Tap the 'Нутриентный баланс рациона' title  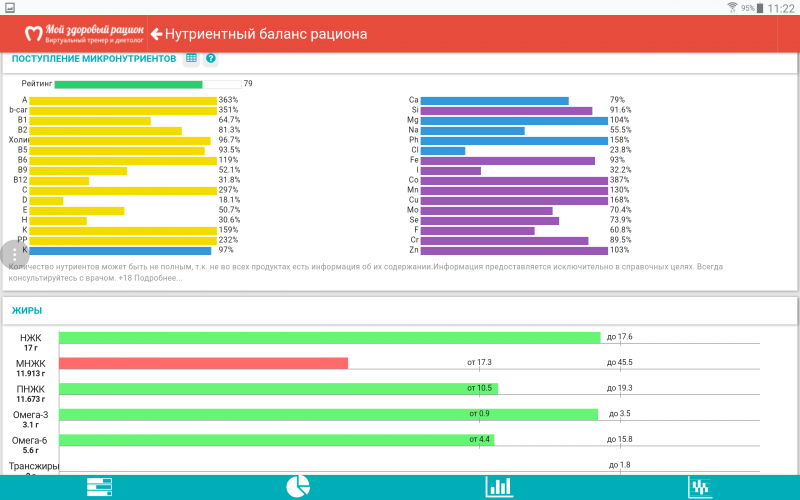tap(266, 34)
